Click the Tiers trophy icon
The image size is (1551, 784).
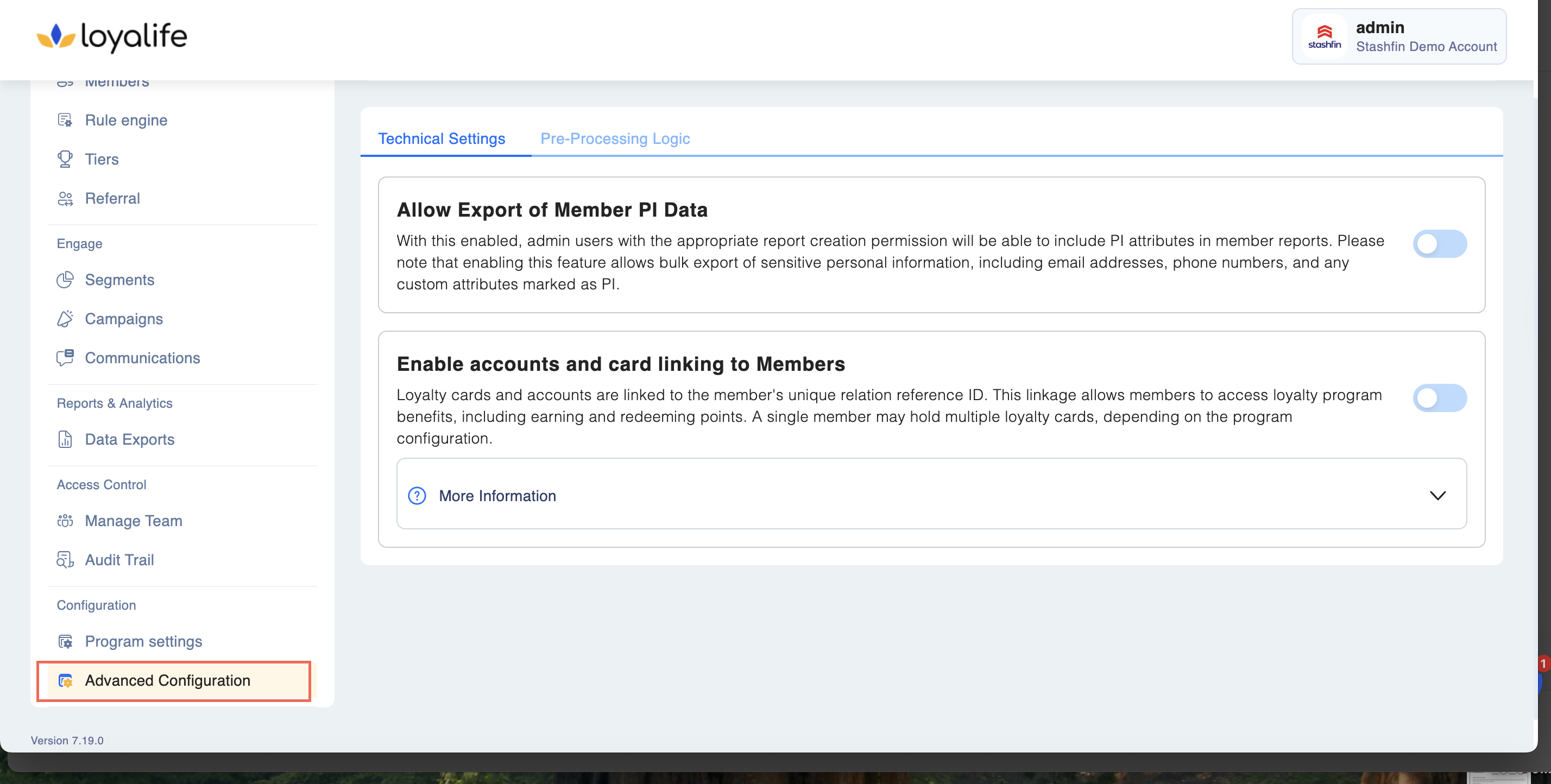(65, 160)
